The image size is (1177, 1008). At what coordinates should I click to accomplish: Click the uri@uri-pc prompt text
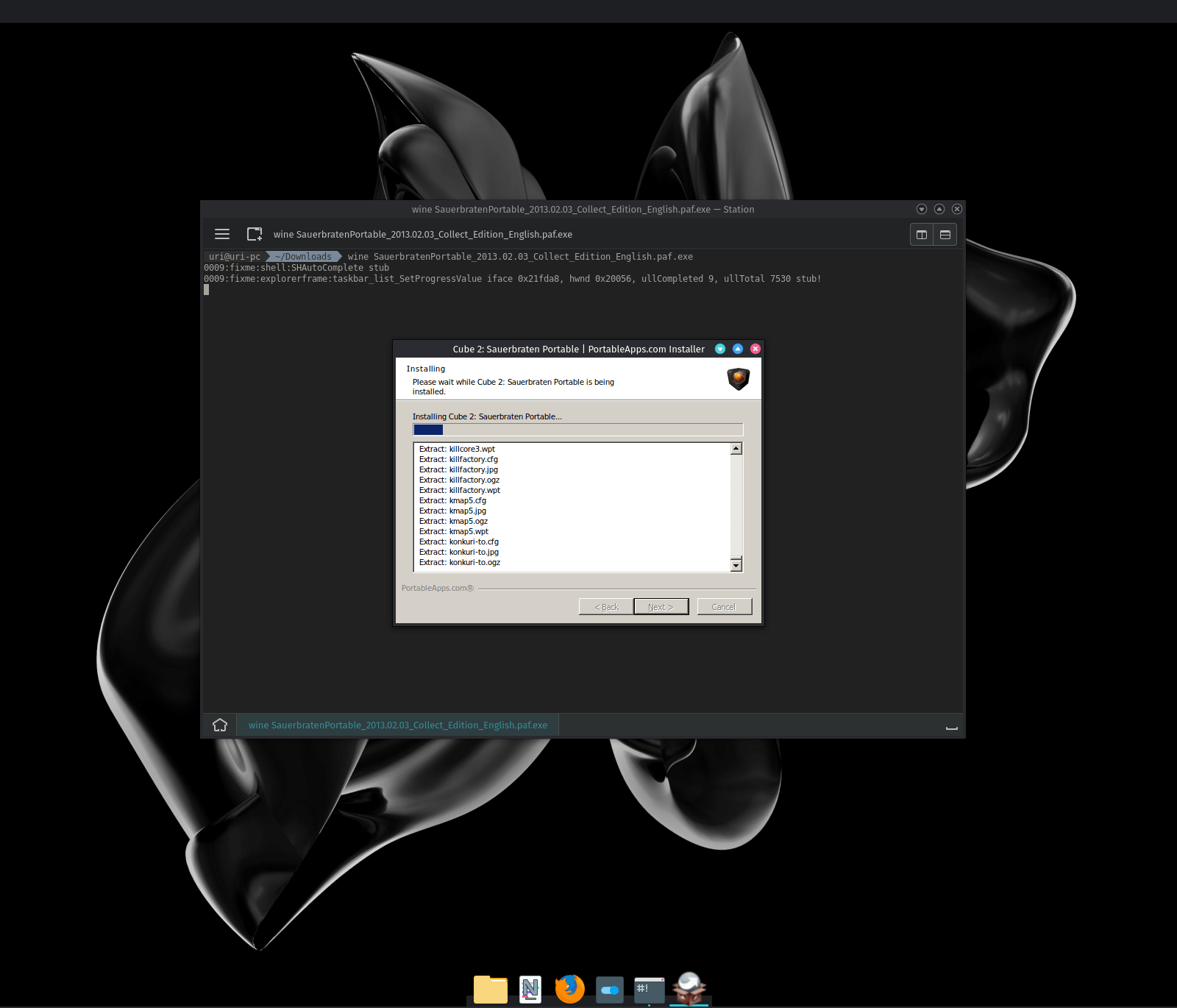235,257
